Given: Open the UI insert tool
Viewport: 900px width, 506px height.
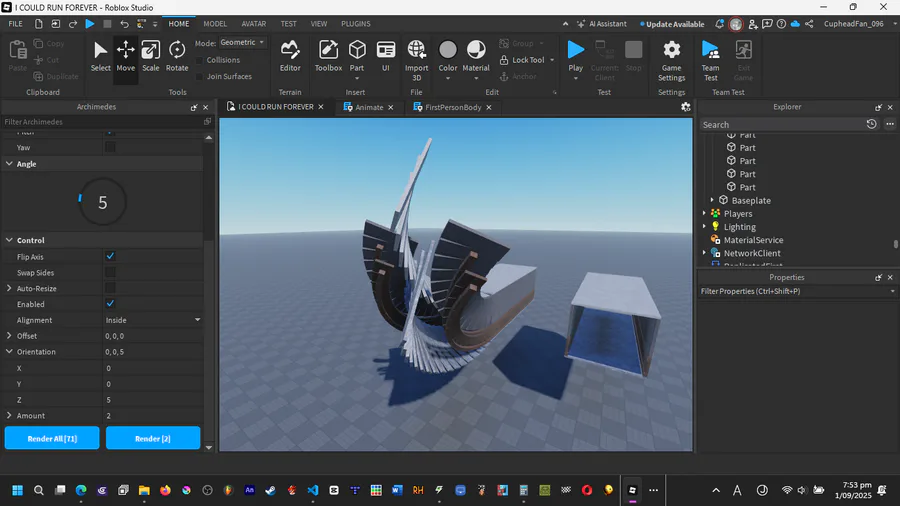Looking at the screenshot, I should 386,56.
